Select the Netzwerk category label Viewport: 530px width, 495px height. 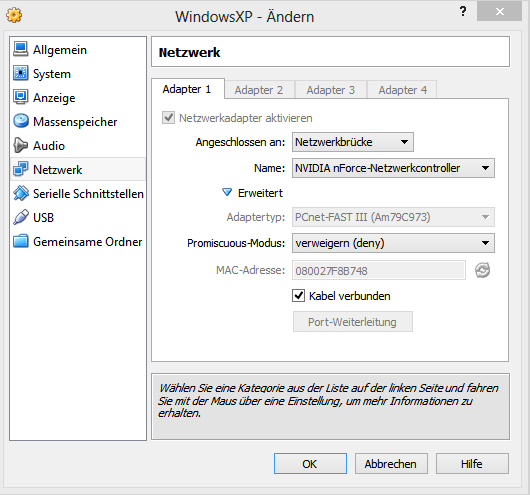pos(57,170)
